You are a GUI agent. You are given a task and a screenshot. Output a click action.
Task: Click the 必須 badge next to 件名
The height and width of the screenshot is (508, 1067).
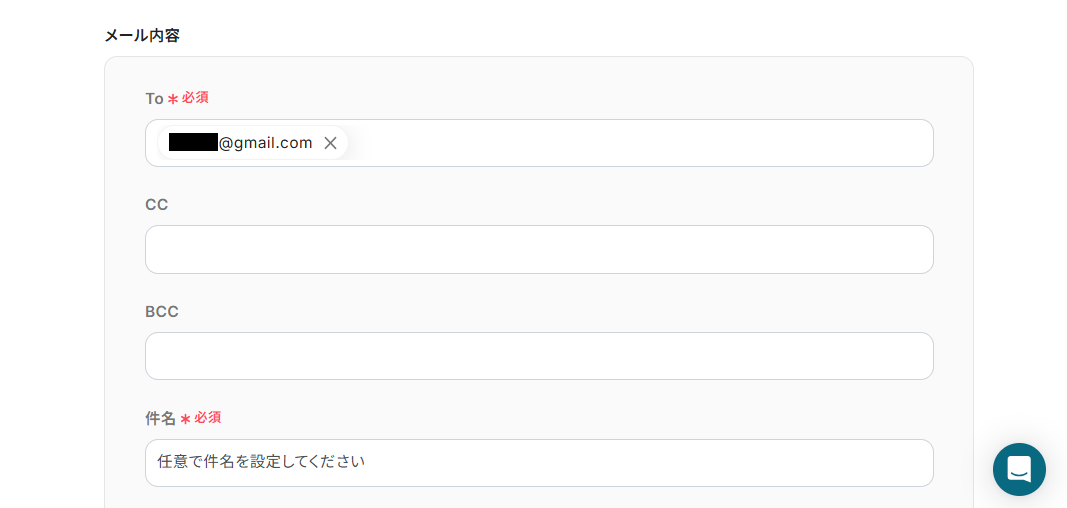click(x=208, y=418)
